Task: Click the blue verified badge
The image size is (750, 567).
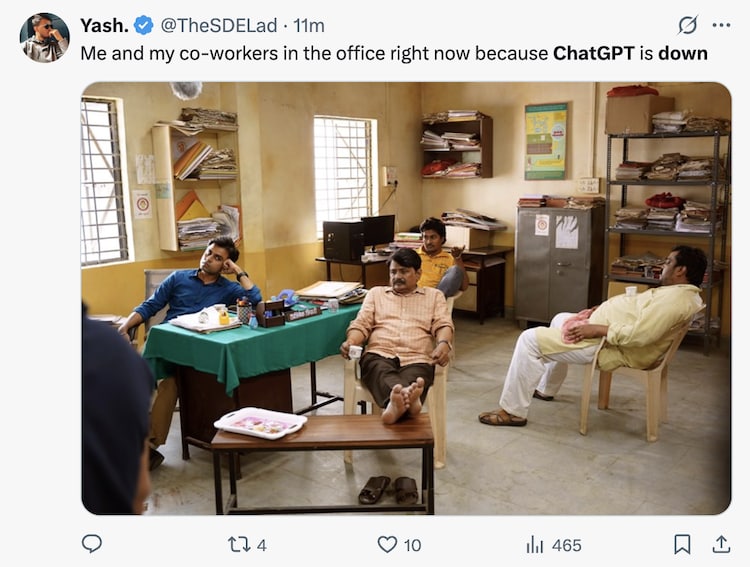Action: pyautogui.click(x=143, y=25)
